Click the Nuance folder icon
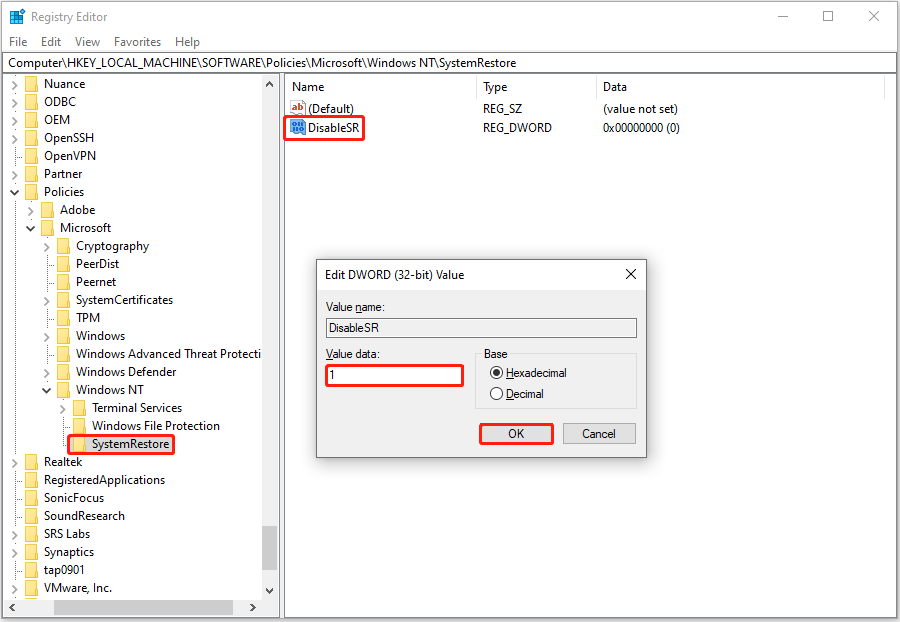 (x=32, y=84)
